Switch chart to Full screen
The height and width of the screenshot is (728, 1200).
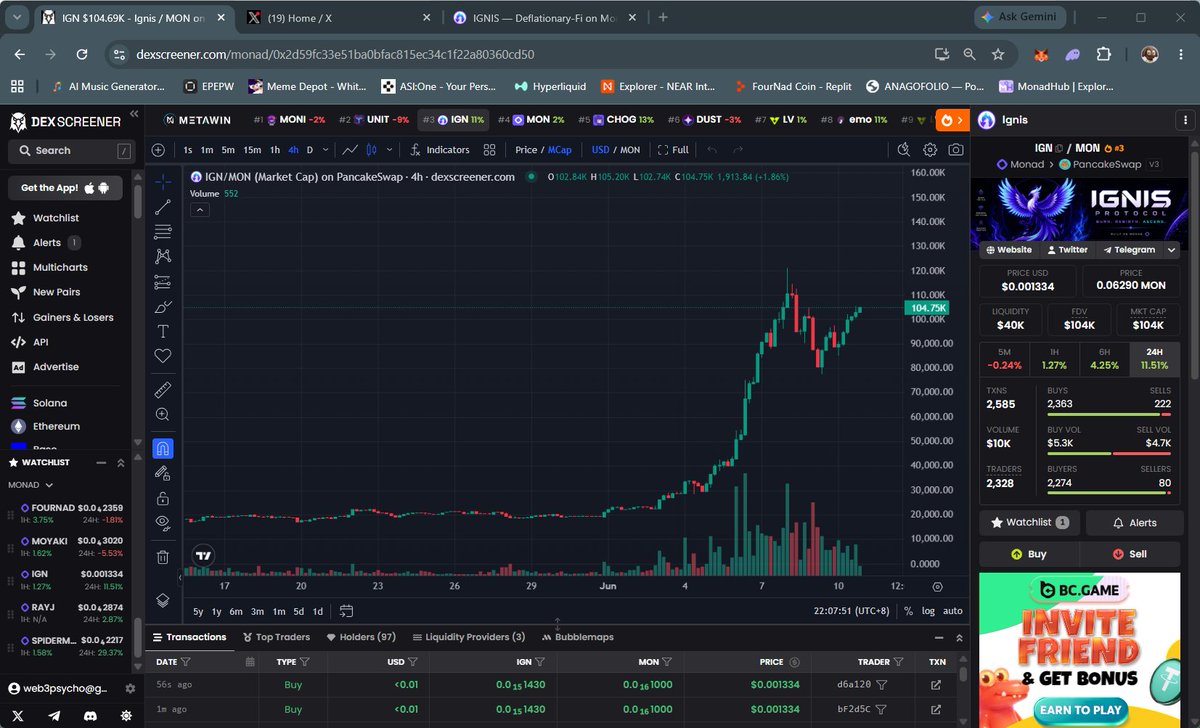point(673,150)
